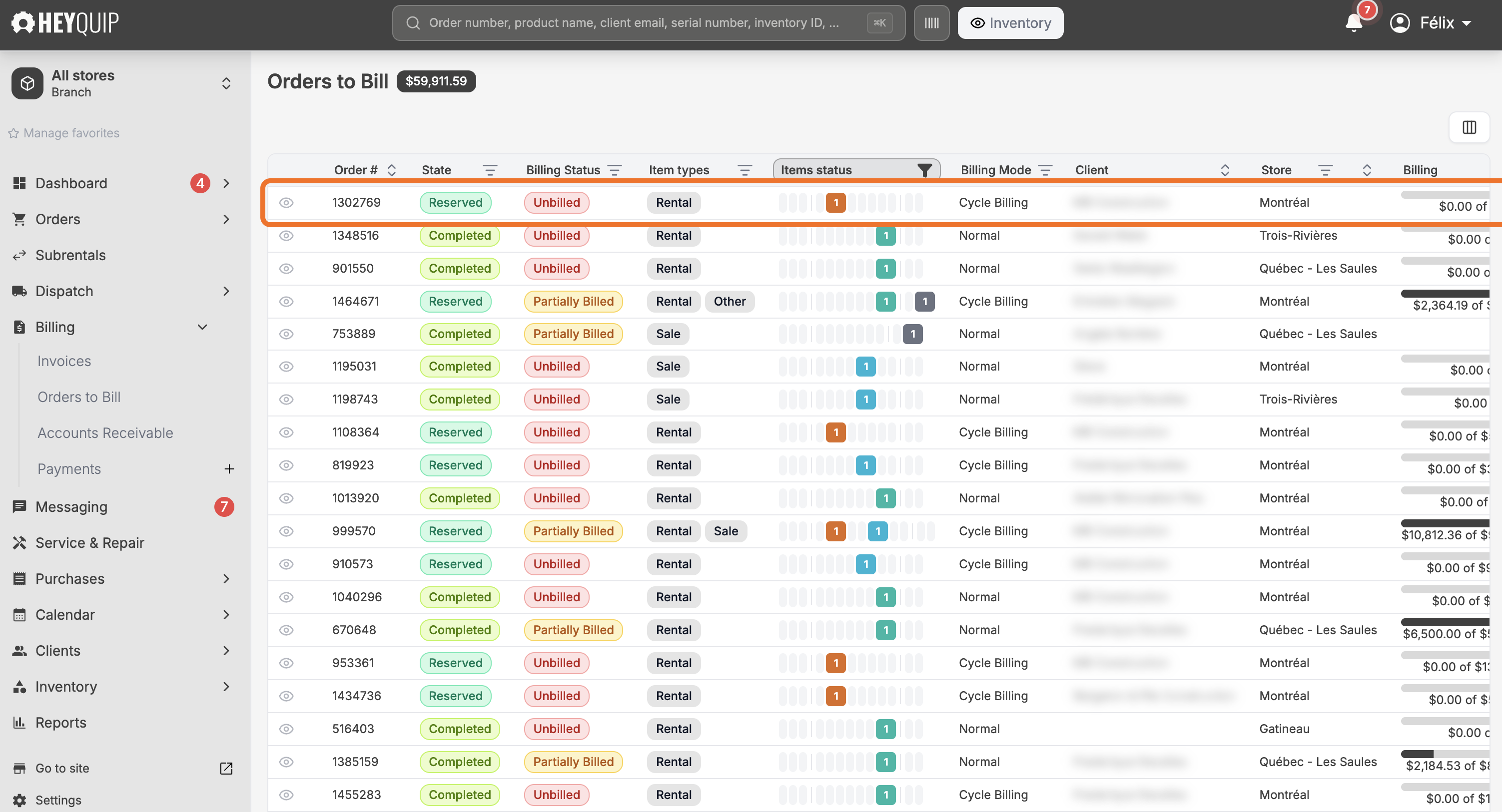The image size is (1502, 812).
Task: Open Accounts Receivable page
Action: 105,433
